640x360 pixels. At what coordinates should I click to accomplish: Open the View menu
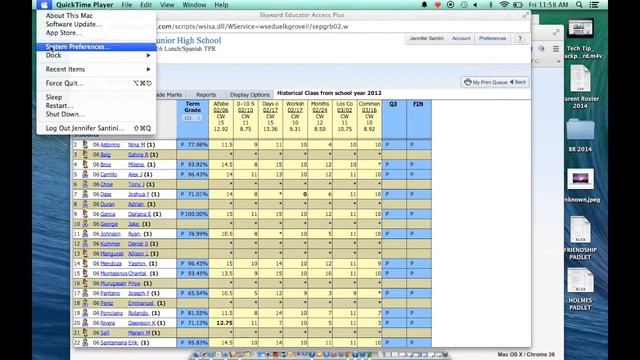167,5
